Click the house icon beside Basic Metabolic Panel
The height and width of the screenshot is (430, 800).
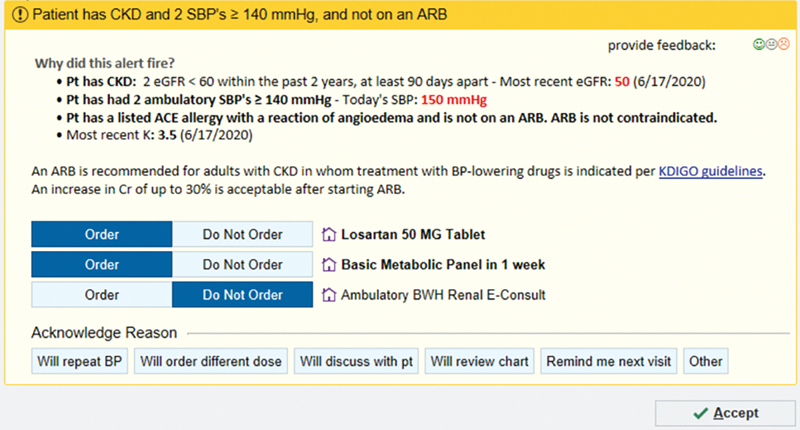329,265
